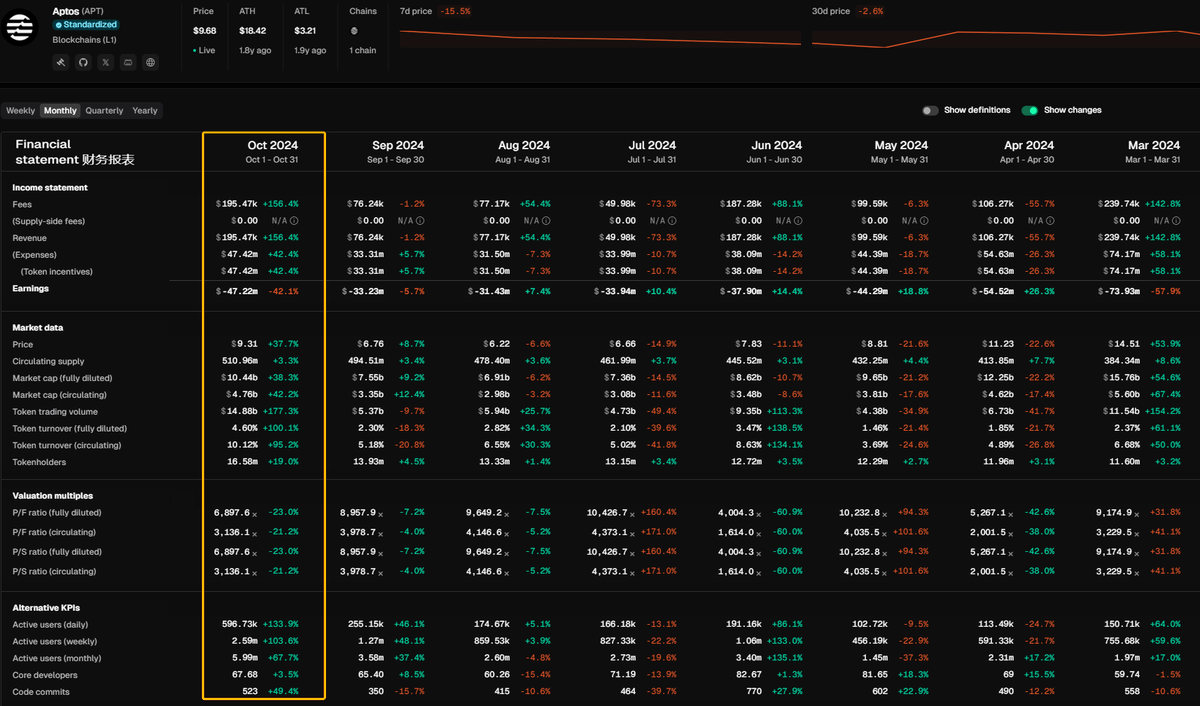Click the 1 chain label
This screenshot has width=1200, height=706.
coord(365,50)
